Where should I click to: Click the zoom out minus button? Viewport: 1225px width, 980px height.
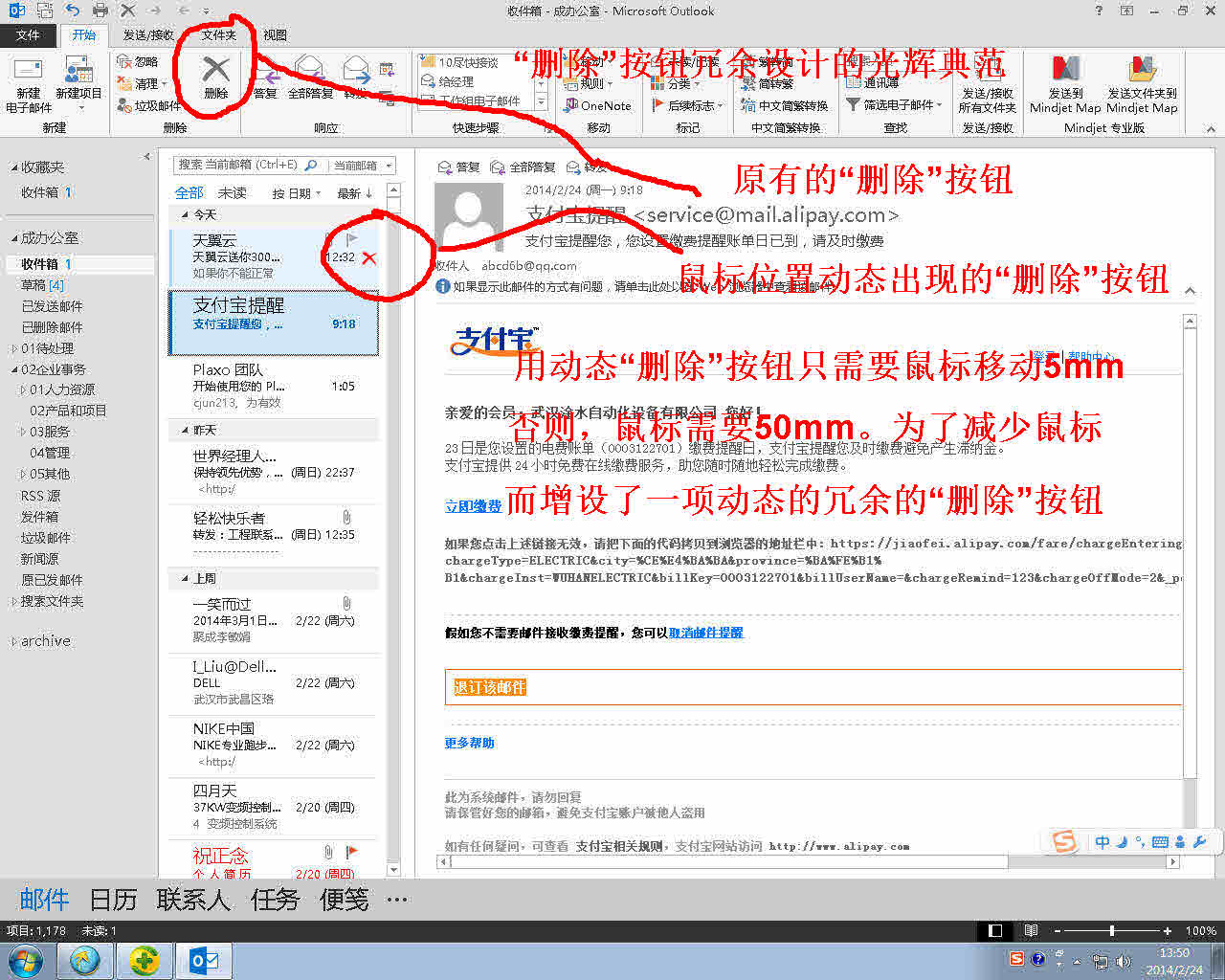point(1058,930)
